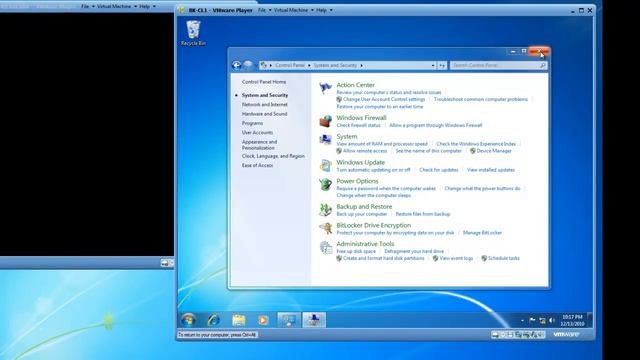640x360 pixels.
Task: Click the VMware logo in status bar
Action: pyautogui.click(x=566, y=334)
